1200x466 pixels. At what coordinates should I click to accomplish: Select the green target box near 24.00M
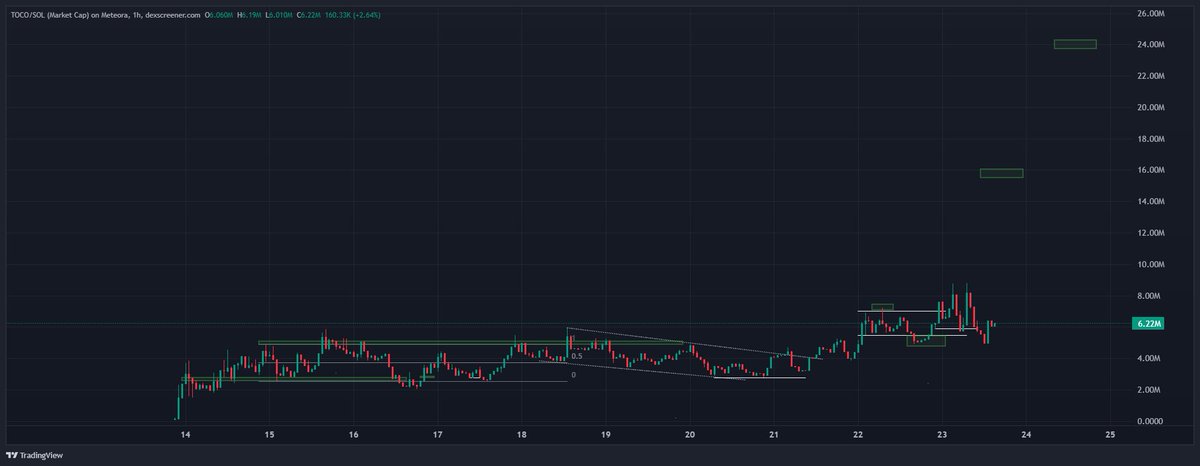pyautogui.click(x=1075, y=44)
